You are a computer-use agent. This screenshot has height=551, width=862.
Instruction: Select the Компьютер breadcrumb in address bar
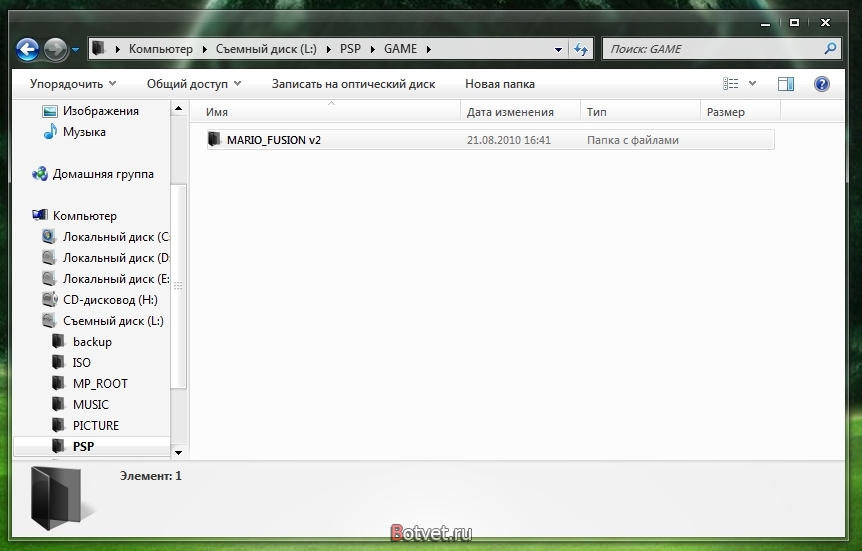coord(161,49)
